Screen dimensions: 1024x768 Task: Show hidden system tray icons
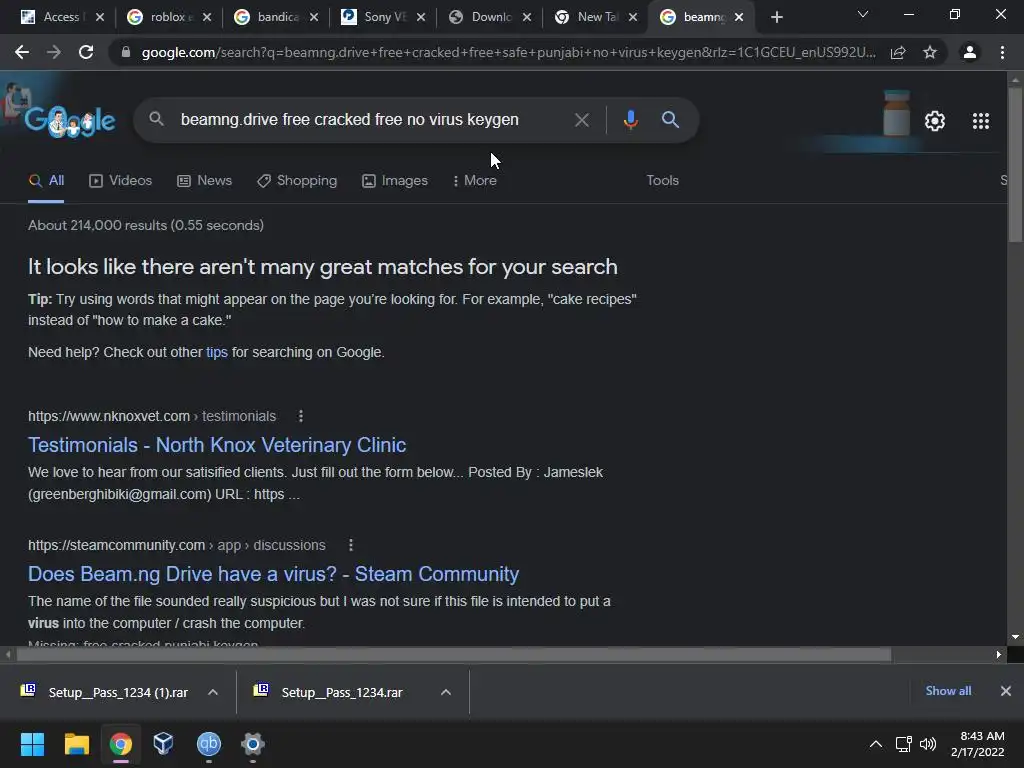tap(876, 744)
